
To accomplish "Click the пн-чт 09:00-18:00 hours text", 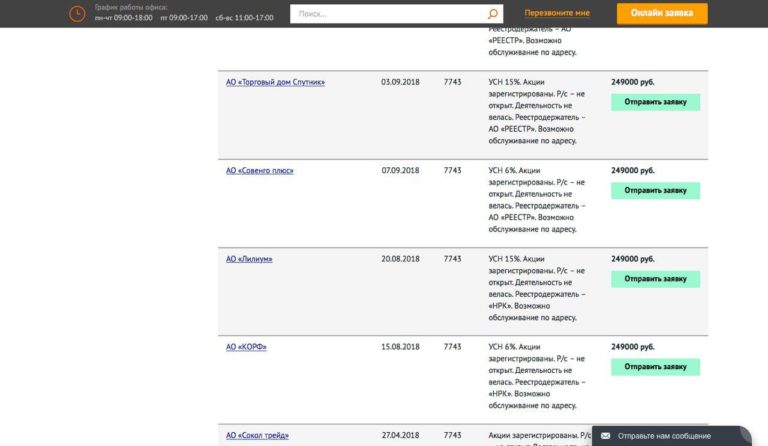I will pyautogui.click(x=123, y=18).
